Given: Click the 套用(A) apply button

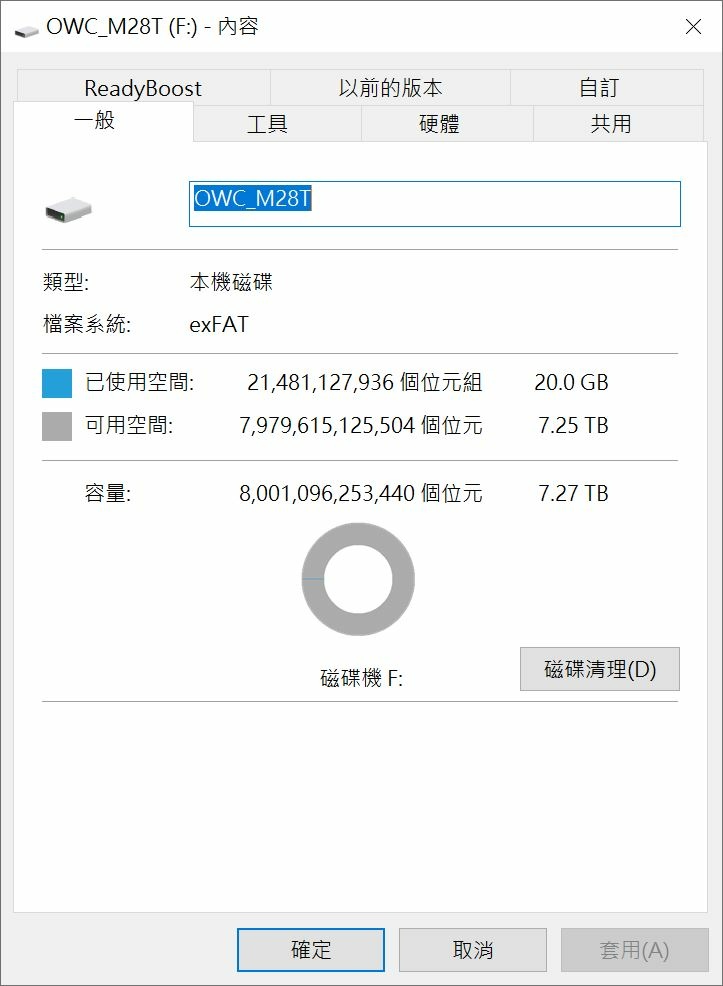Looking at the screenshot, I should (x=634, y=950).
